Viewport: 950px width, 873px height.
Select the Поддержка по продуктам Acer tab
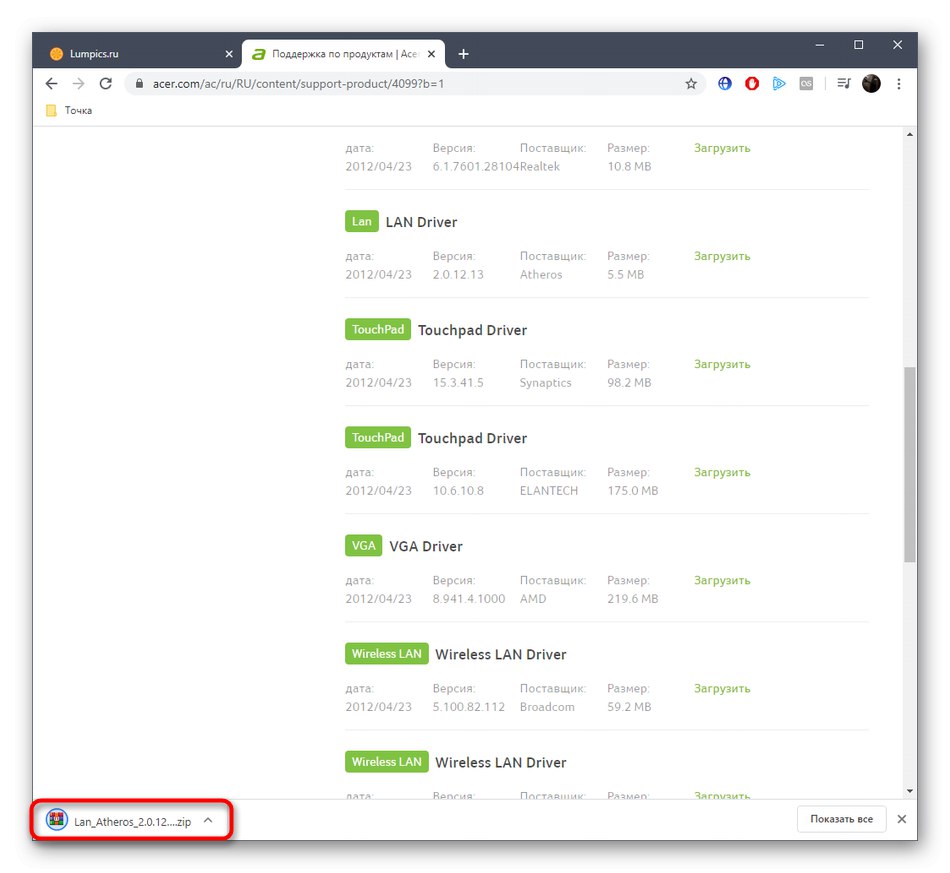[x=344, y=54]
